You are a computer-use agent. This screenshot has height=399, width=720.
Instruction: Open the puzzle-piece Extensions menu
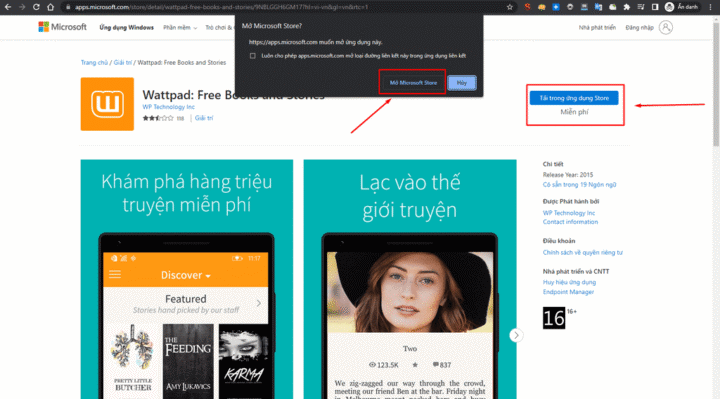627,7
